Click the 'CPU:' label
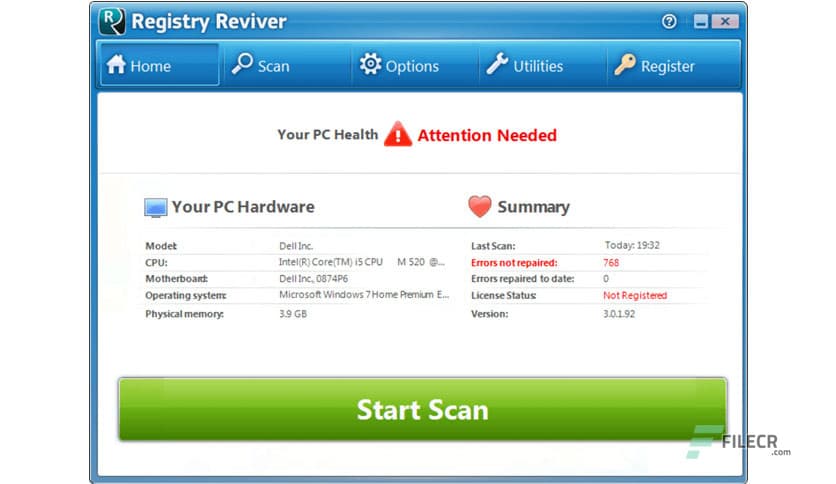This screenshot has width=836, height=484. point(156,262)
